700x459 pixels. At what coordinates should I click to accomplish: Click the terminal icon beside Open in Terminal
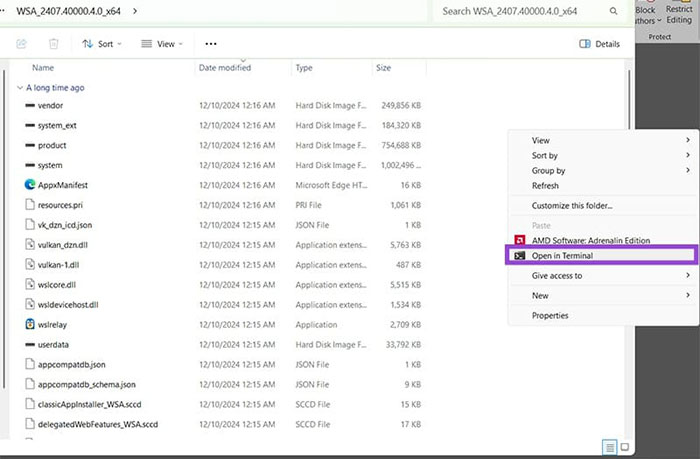(518, 256)
